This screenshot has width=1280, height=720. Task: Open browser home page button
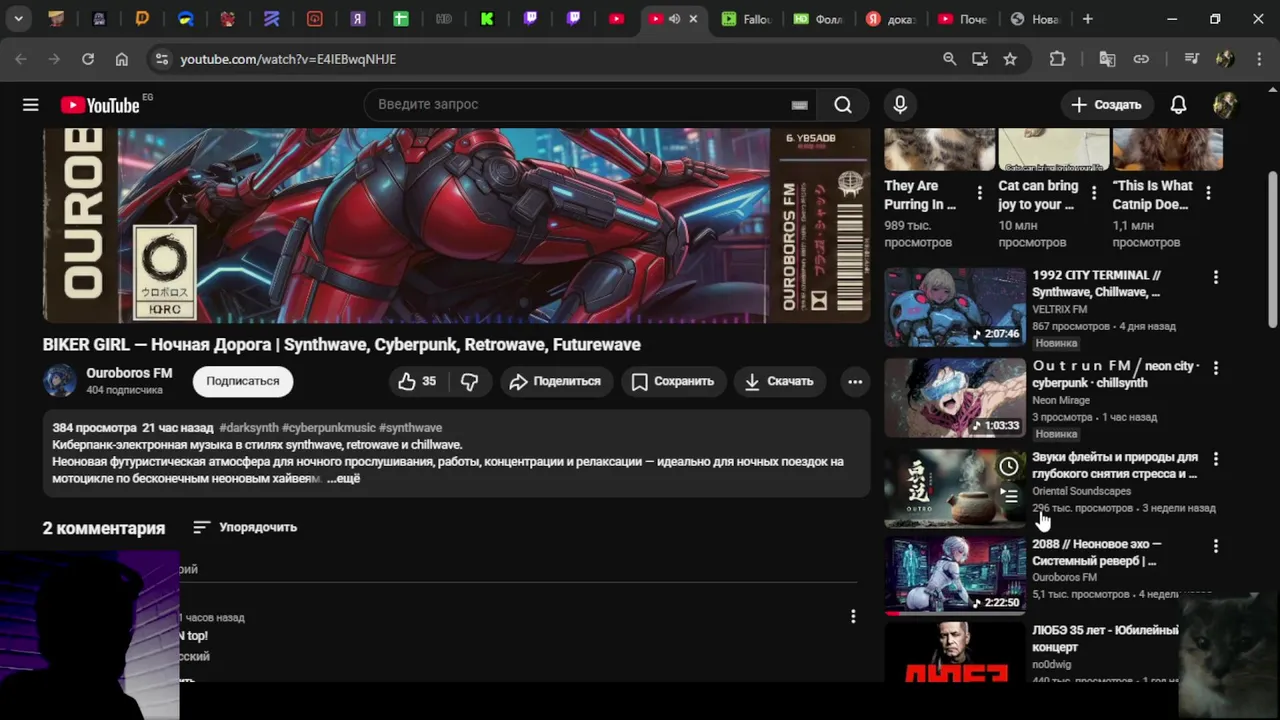point(122,59)
